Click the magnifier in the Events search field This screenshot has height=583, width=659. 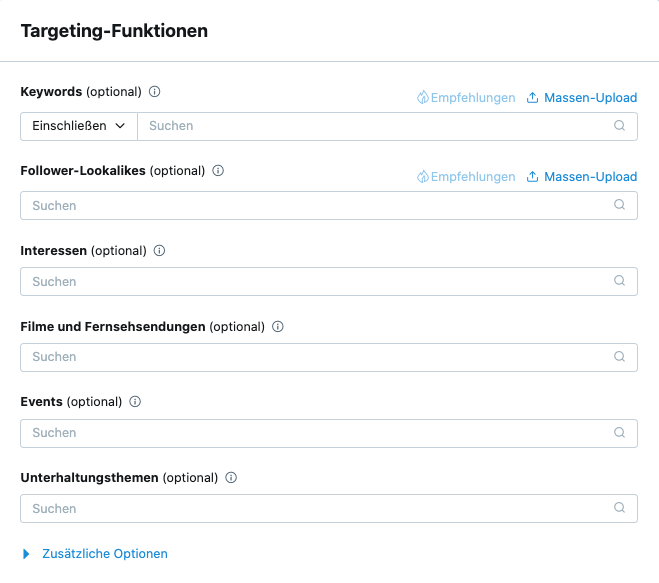click(619, 432)
